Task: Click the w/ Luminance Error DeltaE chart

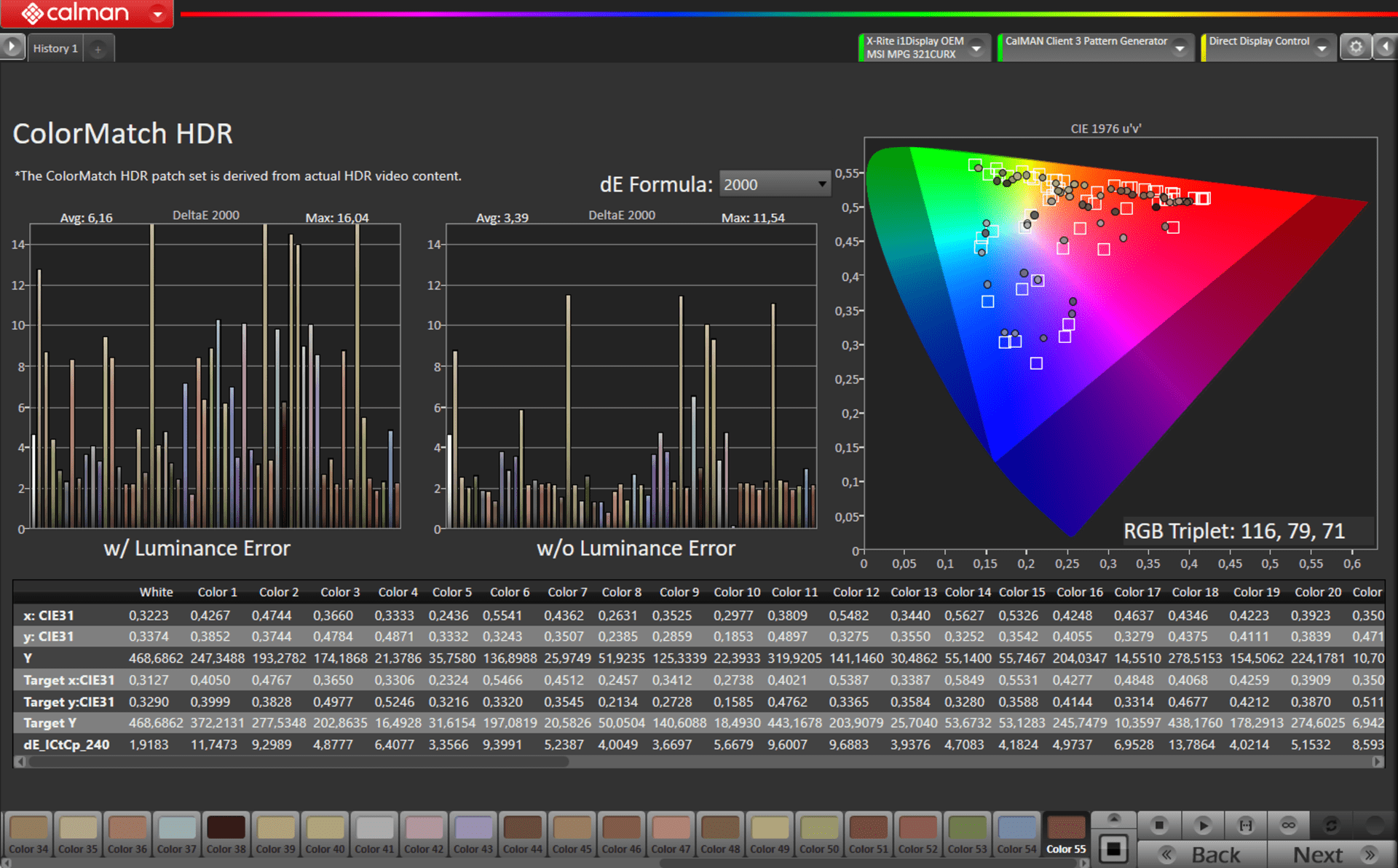Action: tap(214, 376)
